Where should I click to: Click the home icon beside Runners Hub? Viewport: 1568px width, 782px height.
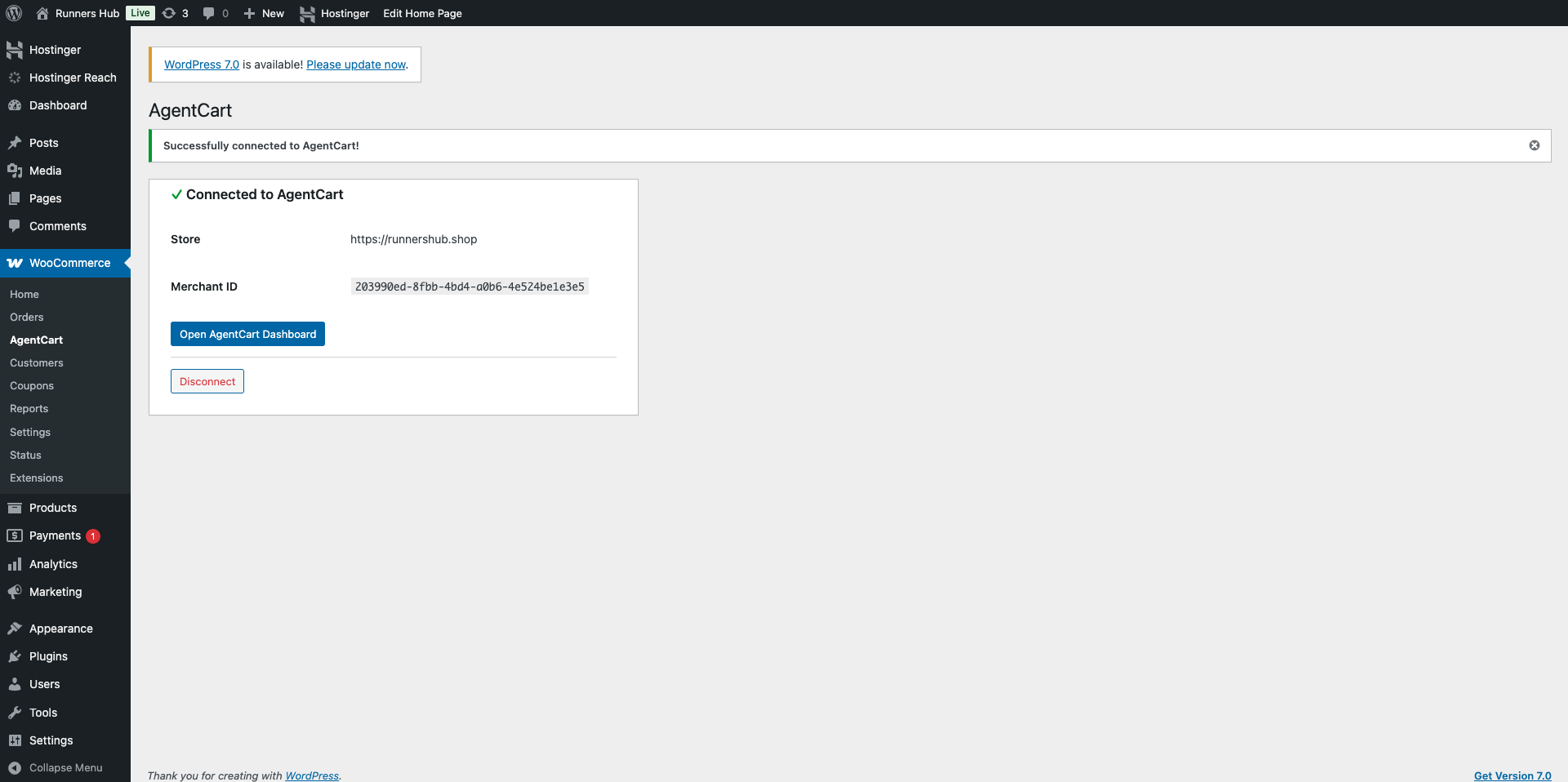click(x=42, y=13)
